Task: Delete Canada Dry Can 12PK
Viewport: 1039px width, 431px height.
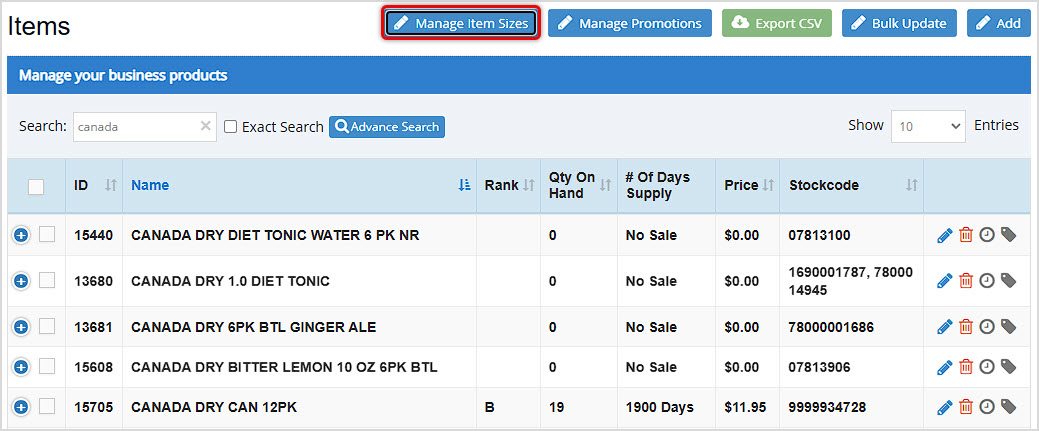Action: (x=966, y=407)
